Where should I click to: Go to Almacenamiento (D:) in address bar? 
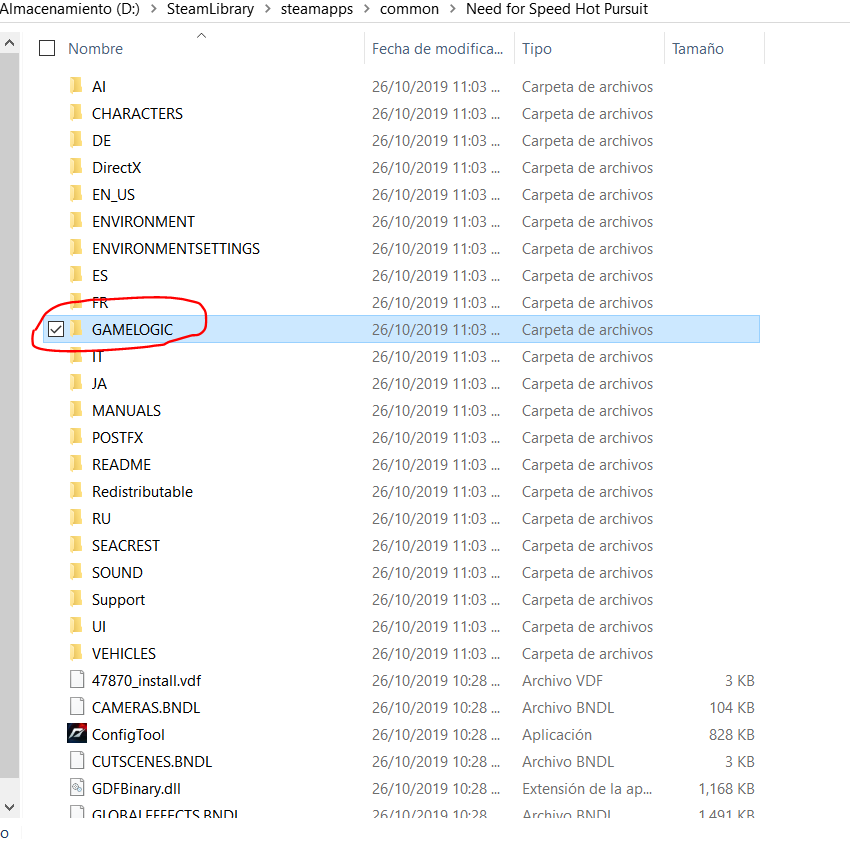tap(70, 9)
